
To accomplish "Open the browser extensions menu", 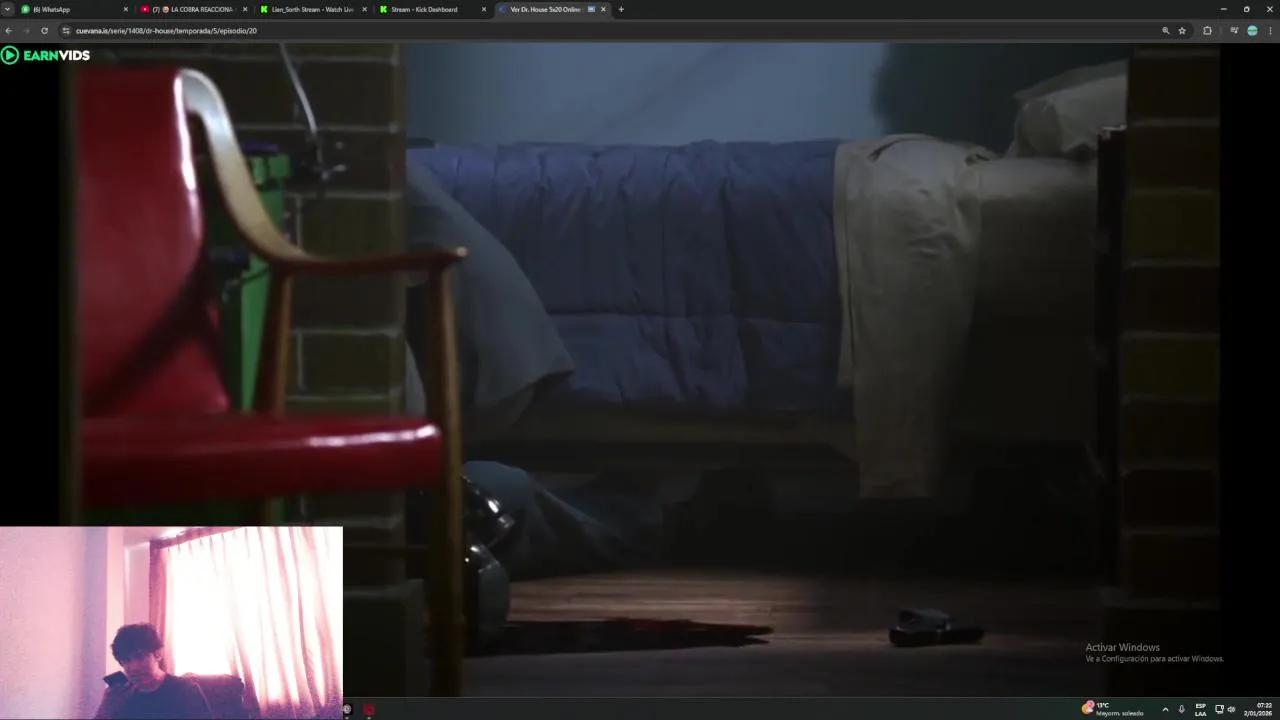I will 1207,31.
